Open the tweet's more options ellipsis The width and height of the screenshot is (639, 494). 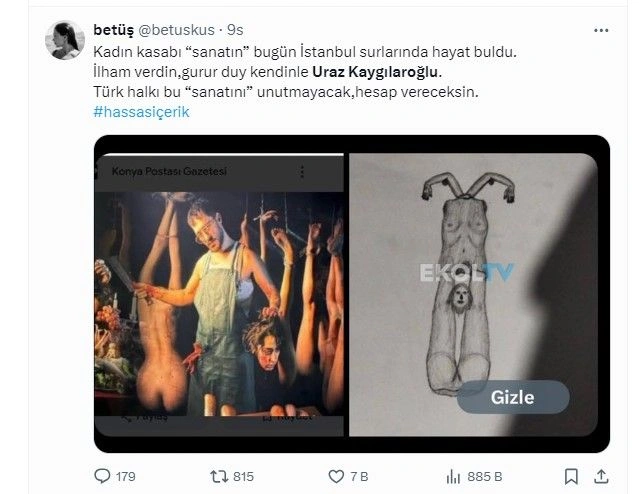600,31
